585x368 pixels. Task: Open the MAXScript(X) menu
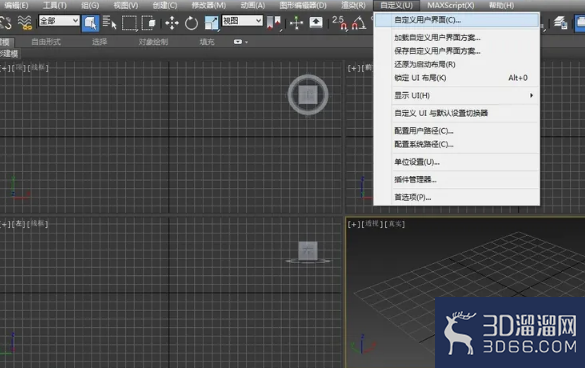coord(451,5)
